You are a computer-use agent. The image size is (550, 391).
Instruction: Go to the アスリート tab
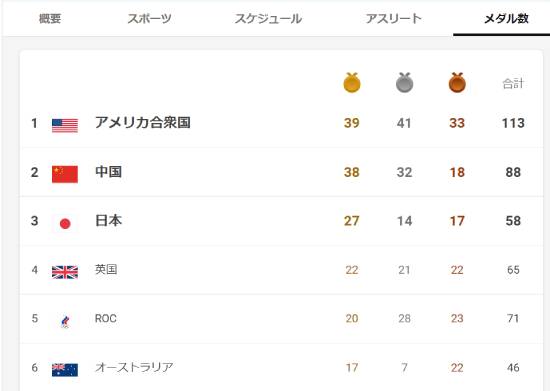point(394,19)
